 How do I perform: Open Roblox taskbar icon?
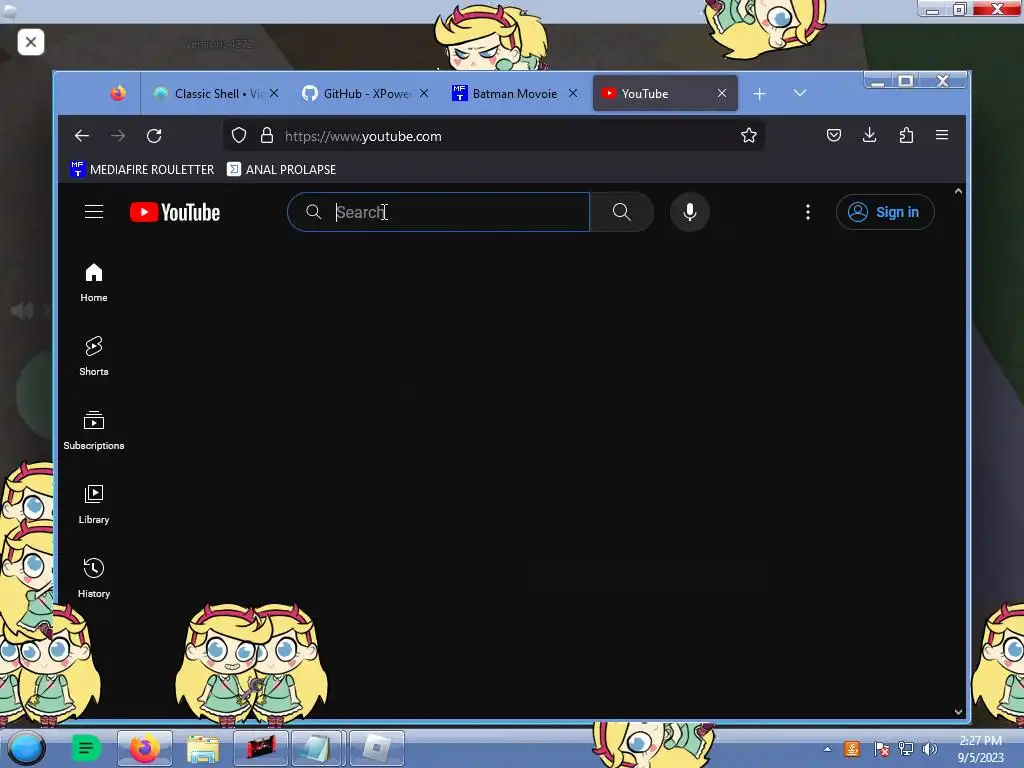[377, 748]
